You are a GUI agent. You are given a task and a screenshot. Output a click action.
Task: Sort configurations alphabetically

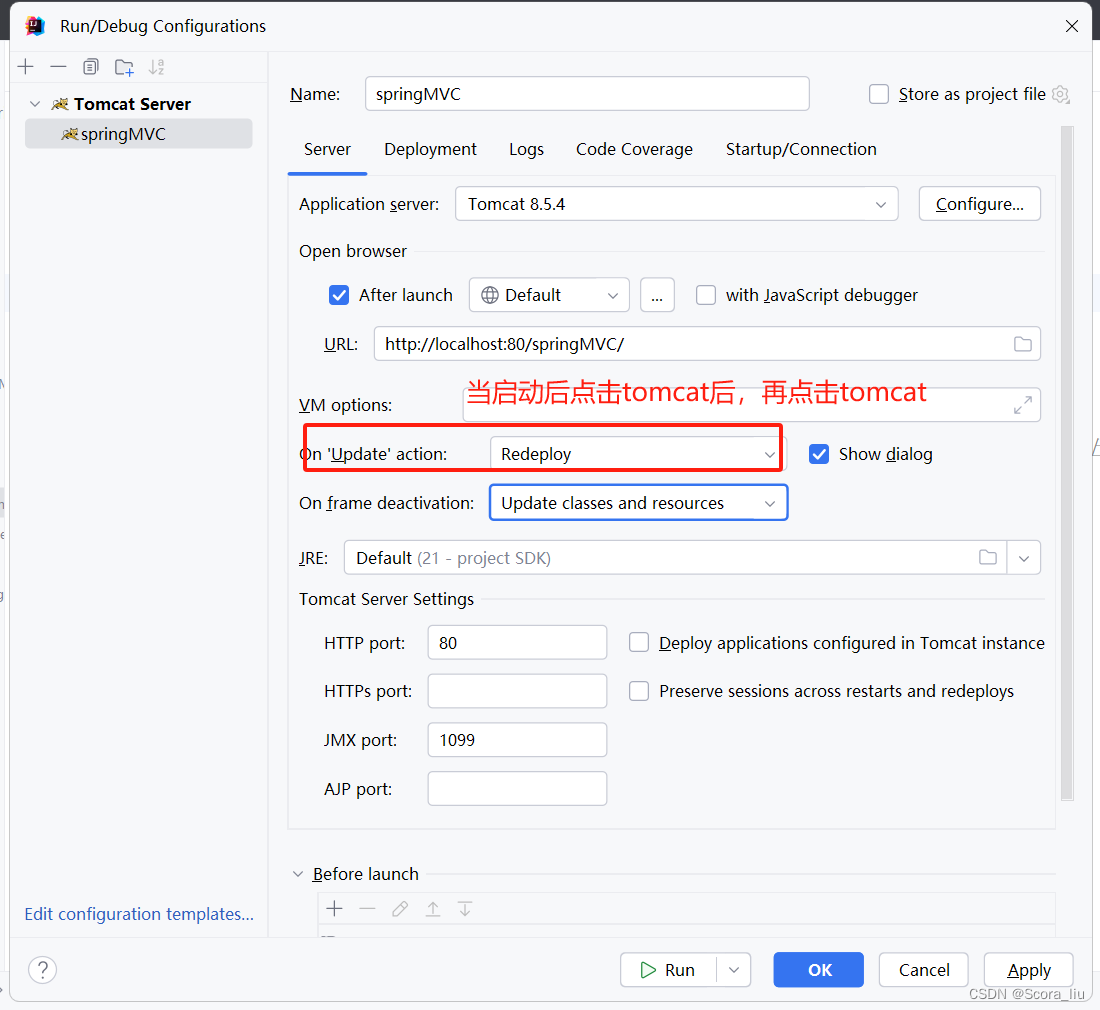point(156,67)
